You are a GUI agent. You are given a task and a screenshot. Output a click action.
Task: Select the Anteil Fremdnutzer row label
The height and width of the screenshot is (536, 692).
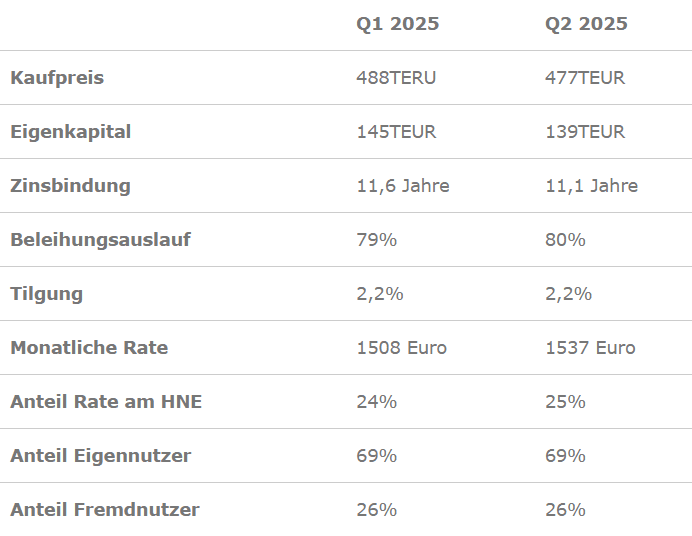click(105, 510)
